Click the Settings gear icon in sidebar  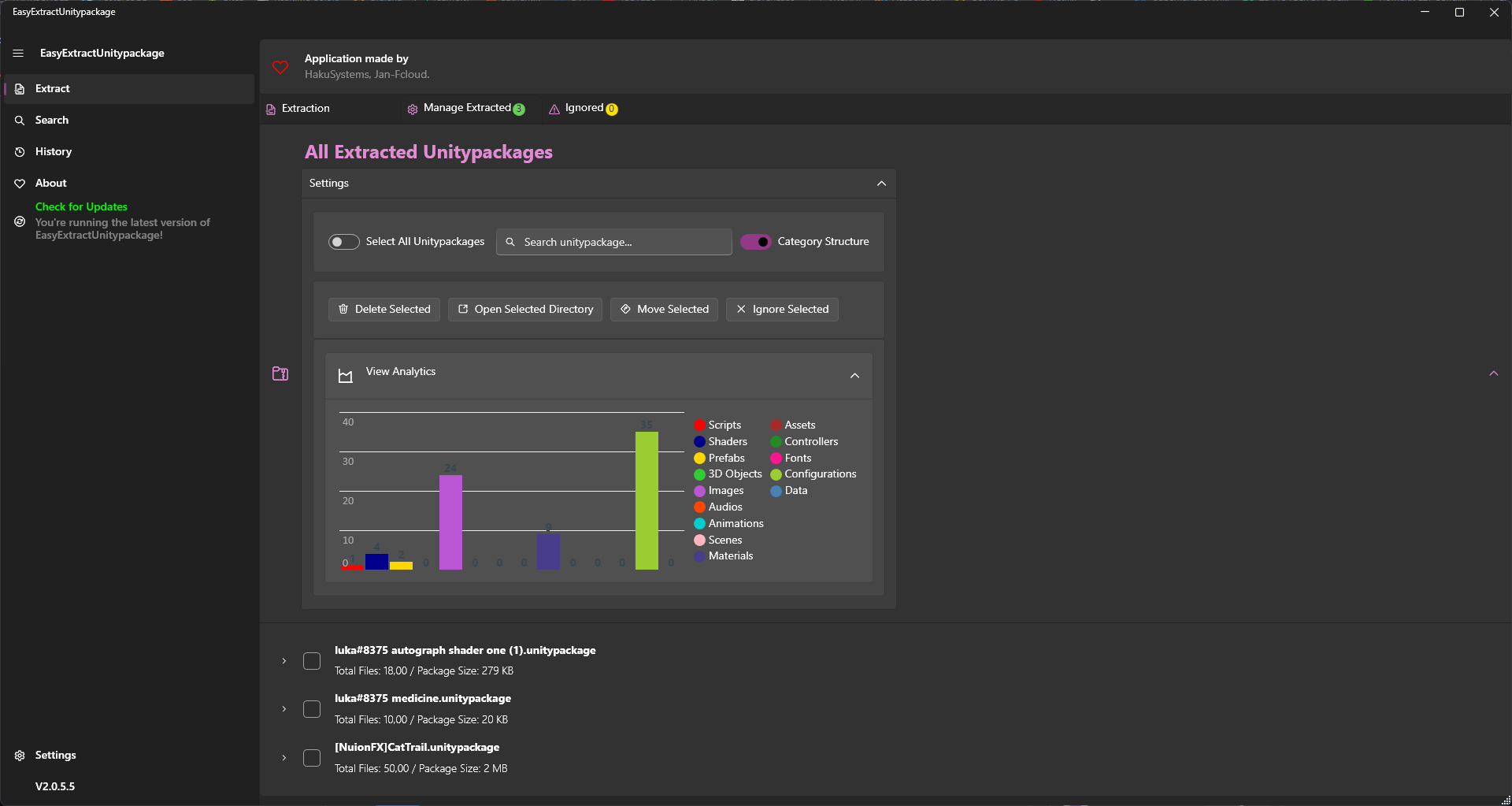pos(18,755)
